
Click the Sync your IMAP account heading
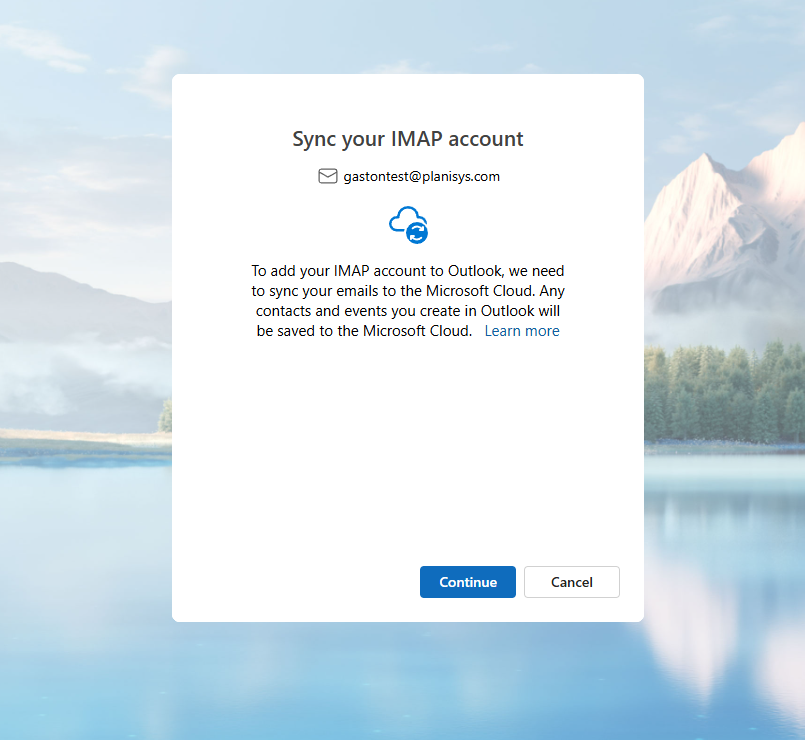click(407, 139)
